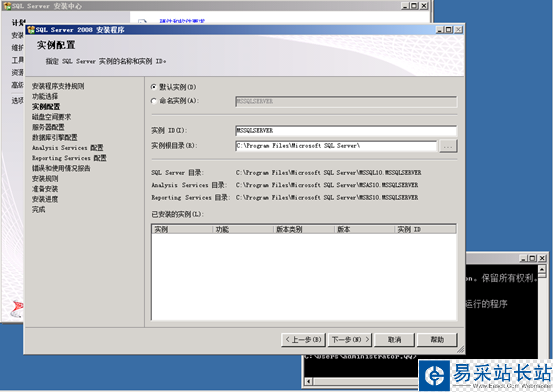Click the disabled 命名实例 name field
The image size is (553, 392).
pos(346,102)
